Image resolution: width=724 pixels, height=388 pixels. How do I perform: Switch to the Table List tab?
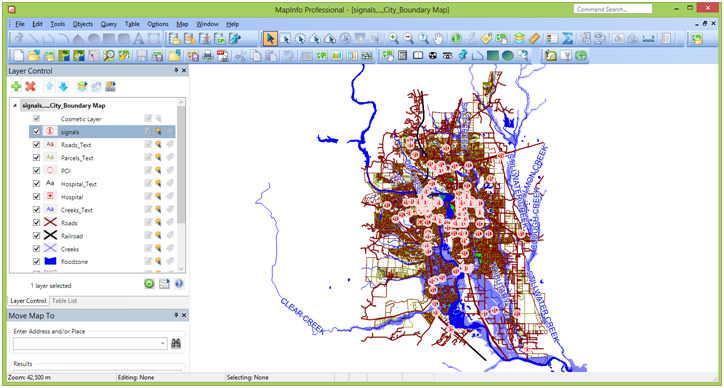point(65,301)
